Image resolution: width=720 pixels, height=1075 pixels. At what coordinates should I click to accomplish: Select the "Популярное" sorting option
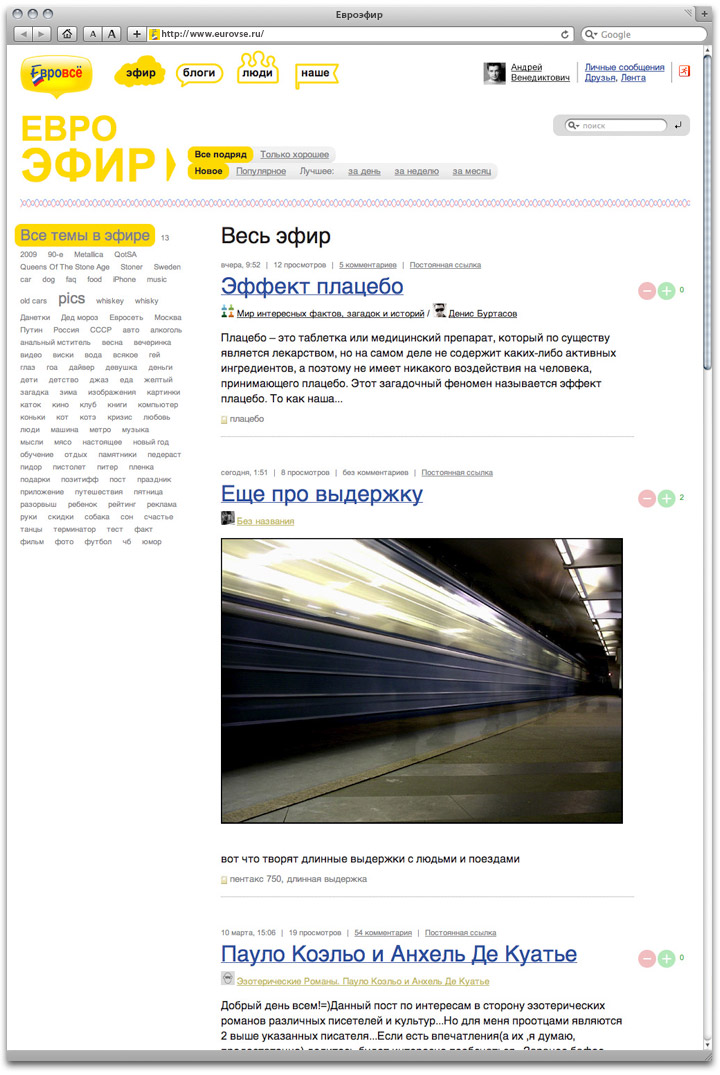click(x=261, y=172)
